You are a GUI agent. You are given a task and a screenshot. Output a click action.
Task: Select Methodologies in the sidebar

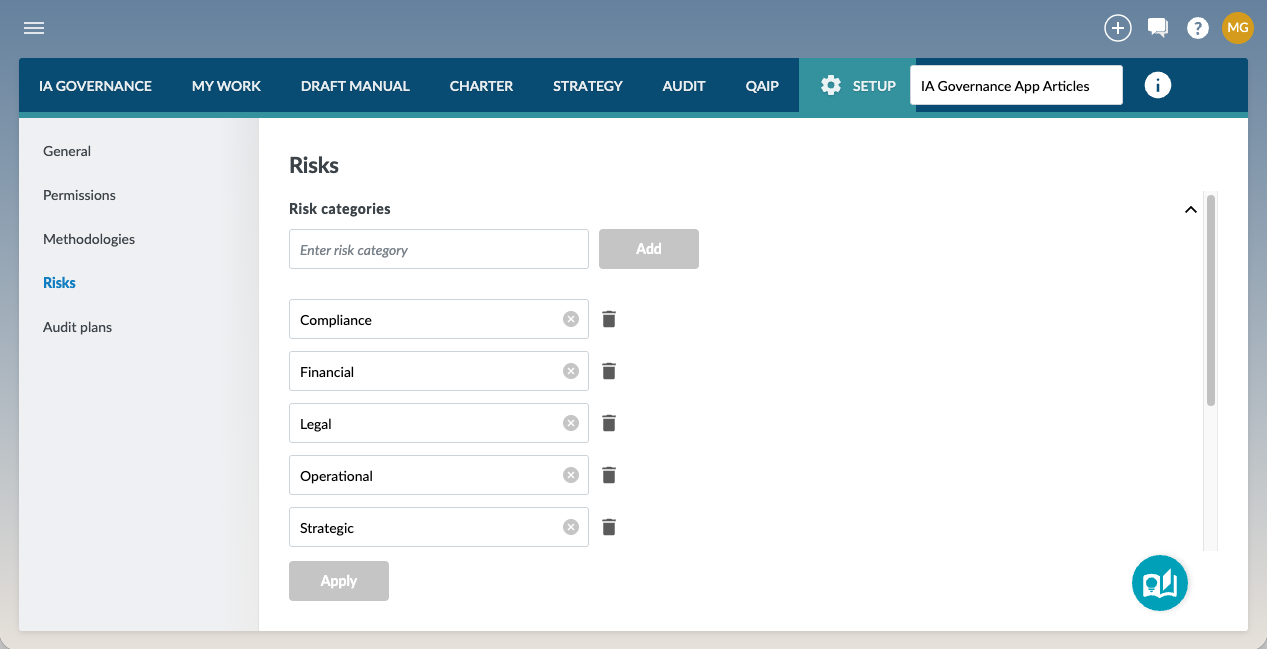point(89,239)
